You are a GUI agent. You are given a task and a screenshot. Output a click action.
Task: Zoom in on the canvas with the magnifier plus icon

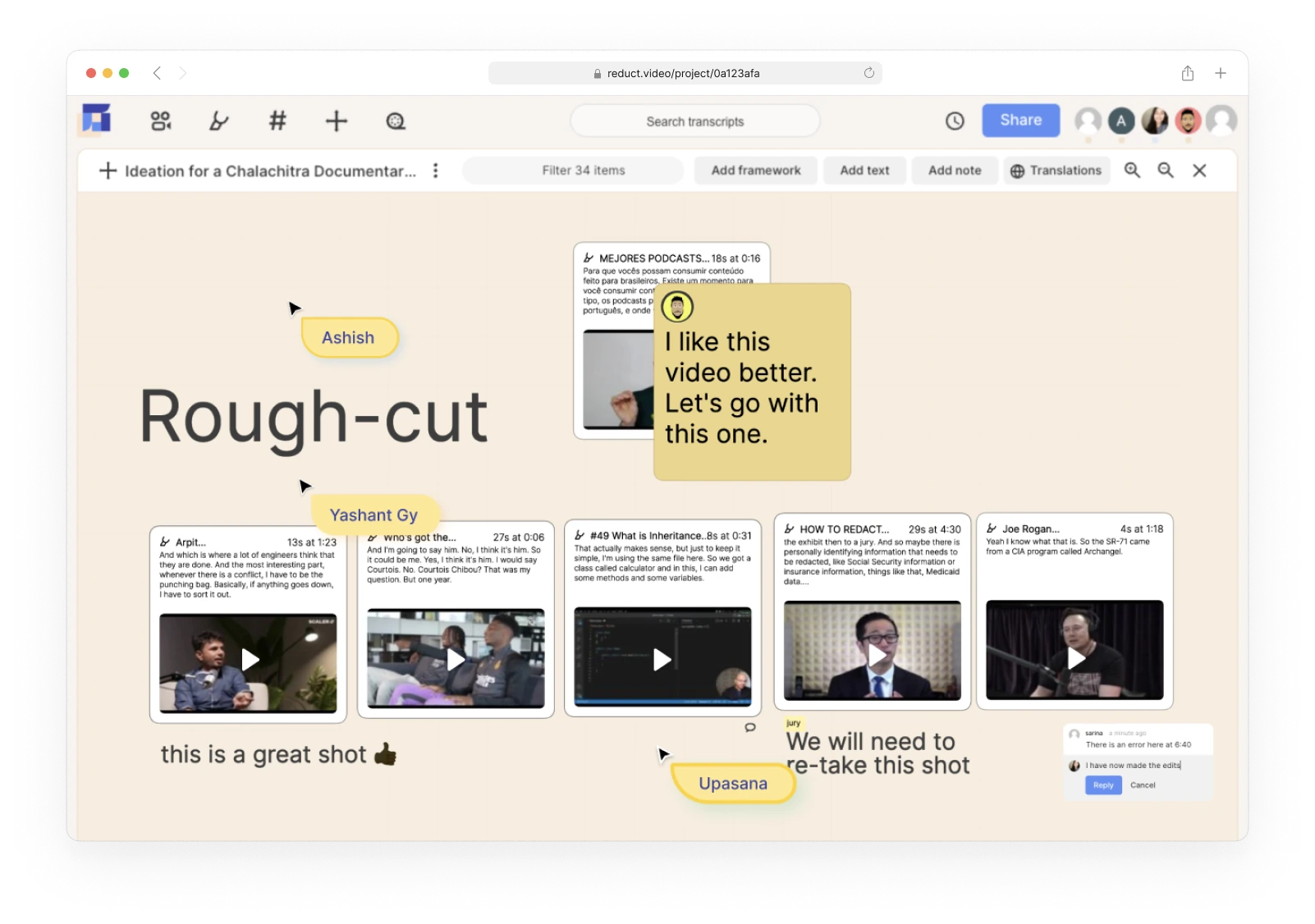(1132, 170)
